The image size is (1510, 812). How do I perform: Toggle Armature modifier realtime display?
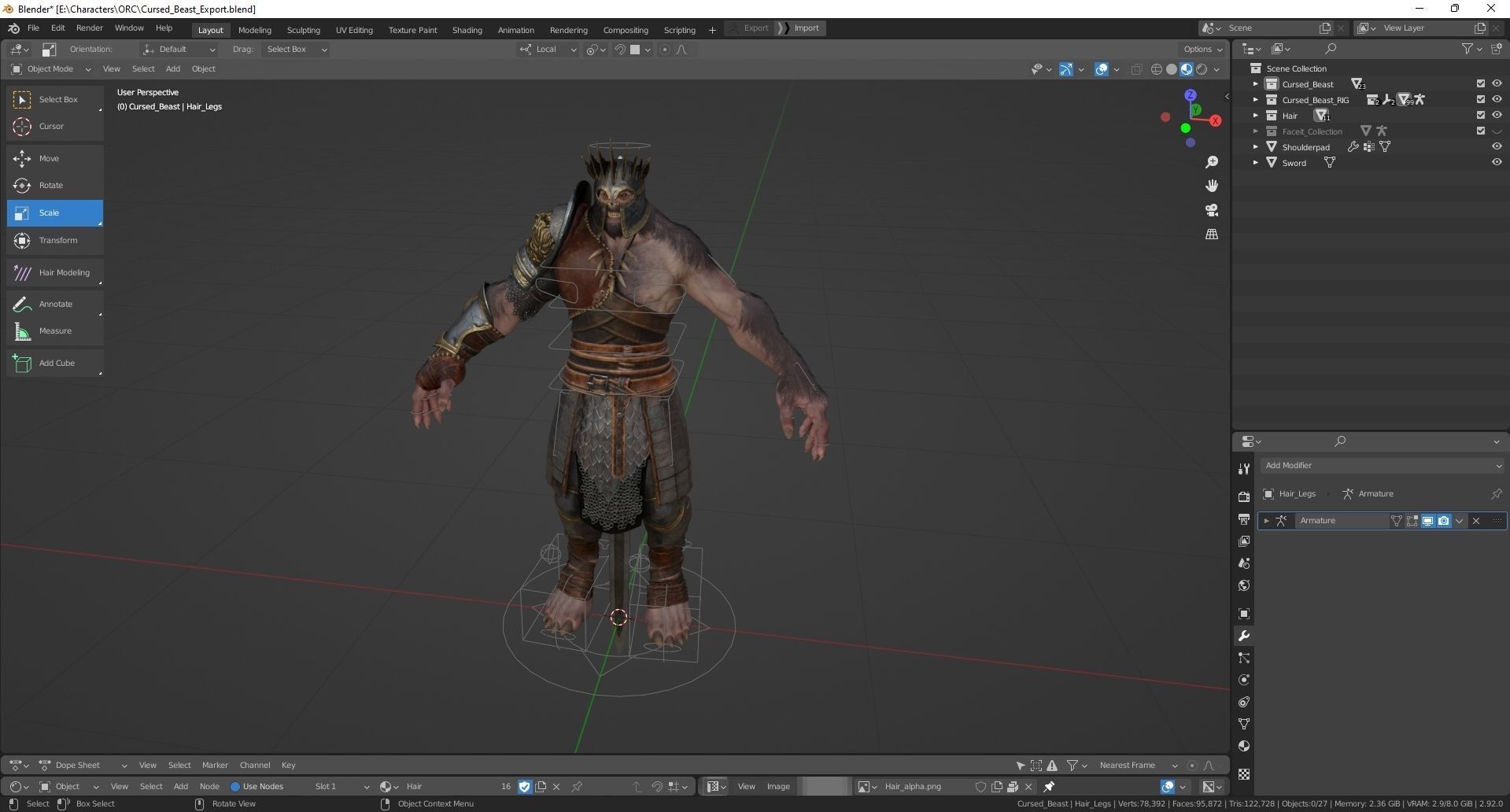[1427, 521]
